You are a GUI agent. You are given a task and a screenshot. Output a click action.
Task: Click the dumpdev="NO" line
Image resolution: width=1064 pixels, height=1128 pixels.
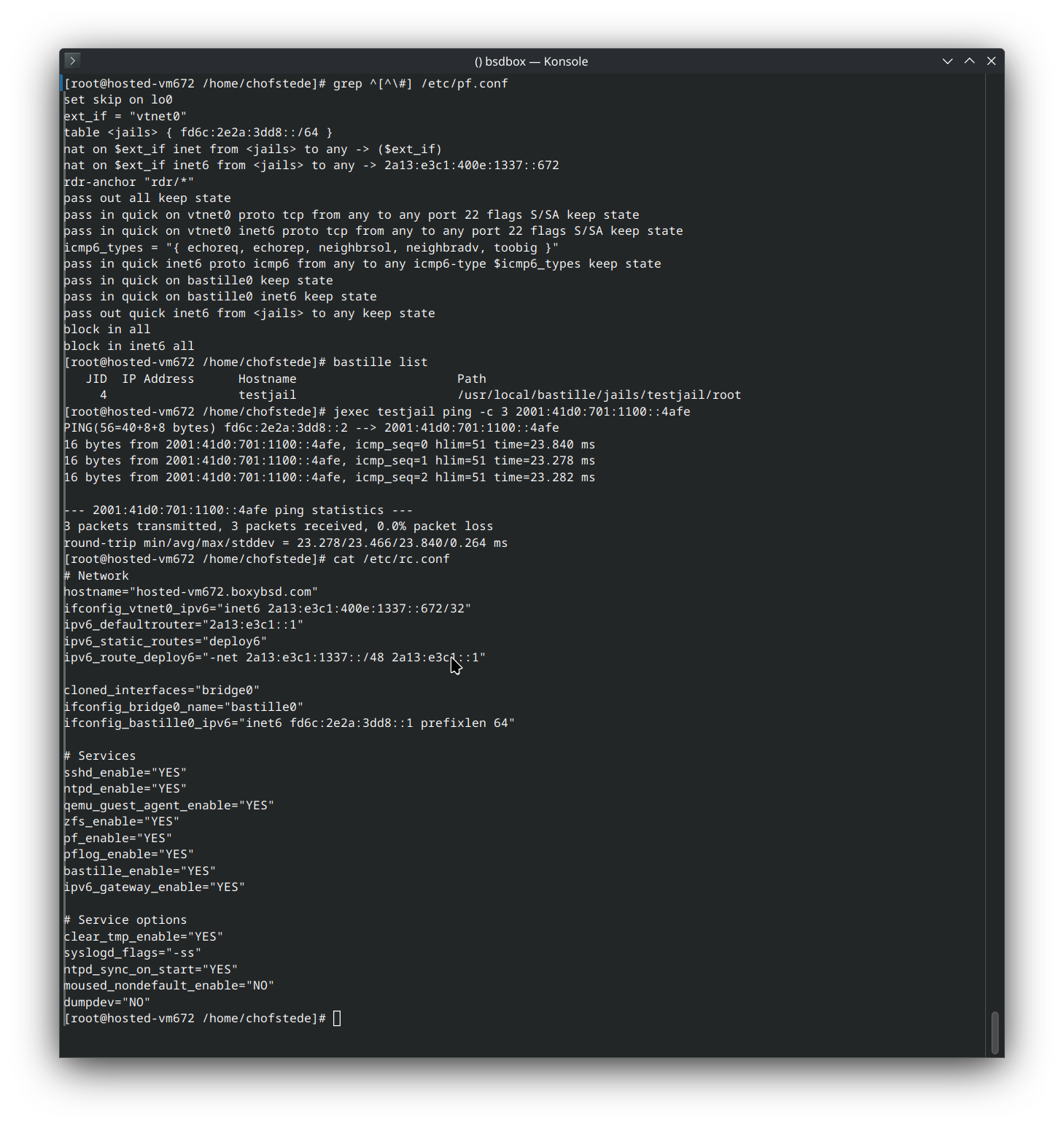(107, 1003)
